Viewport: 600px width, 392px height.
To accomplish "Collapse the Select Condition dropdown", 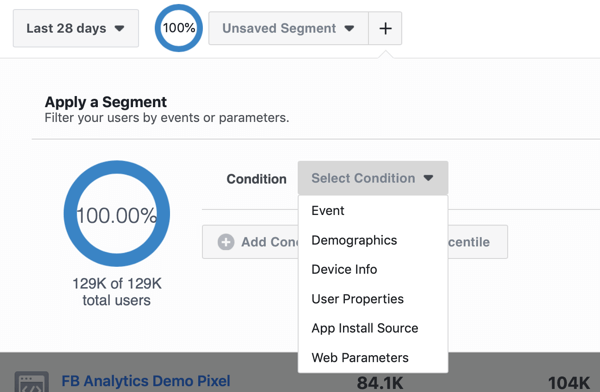I will tap(373, 178).
